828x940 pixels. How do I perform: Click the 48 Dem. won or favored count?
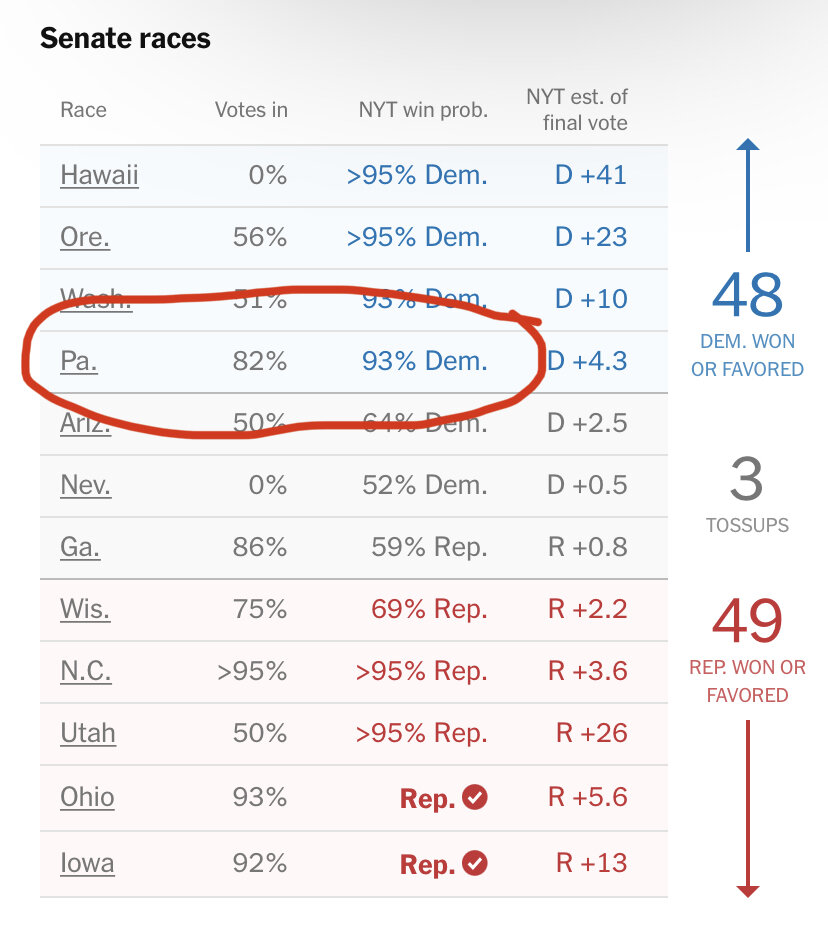point(747,296)
